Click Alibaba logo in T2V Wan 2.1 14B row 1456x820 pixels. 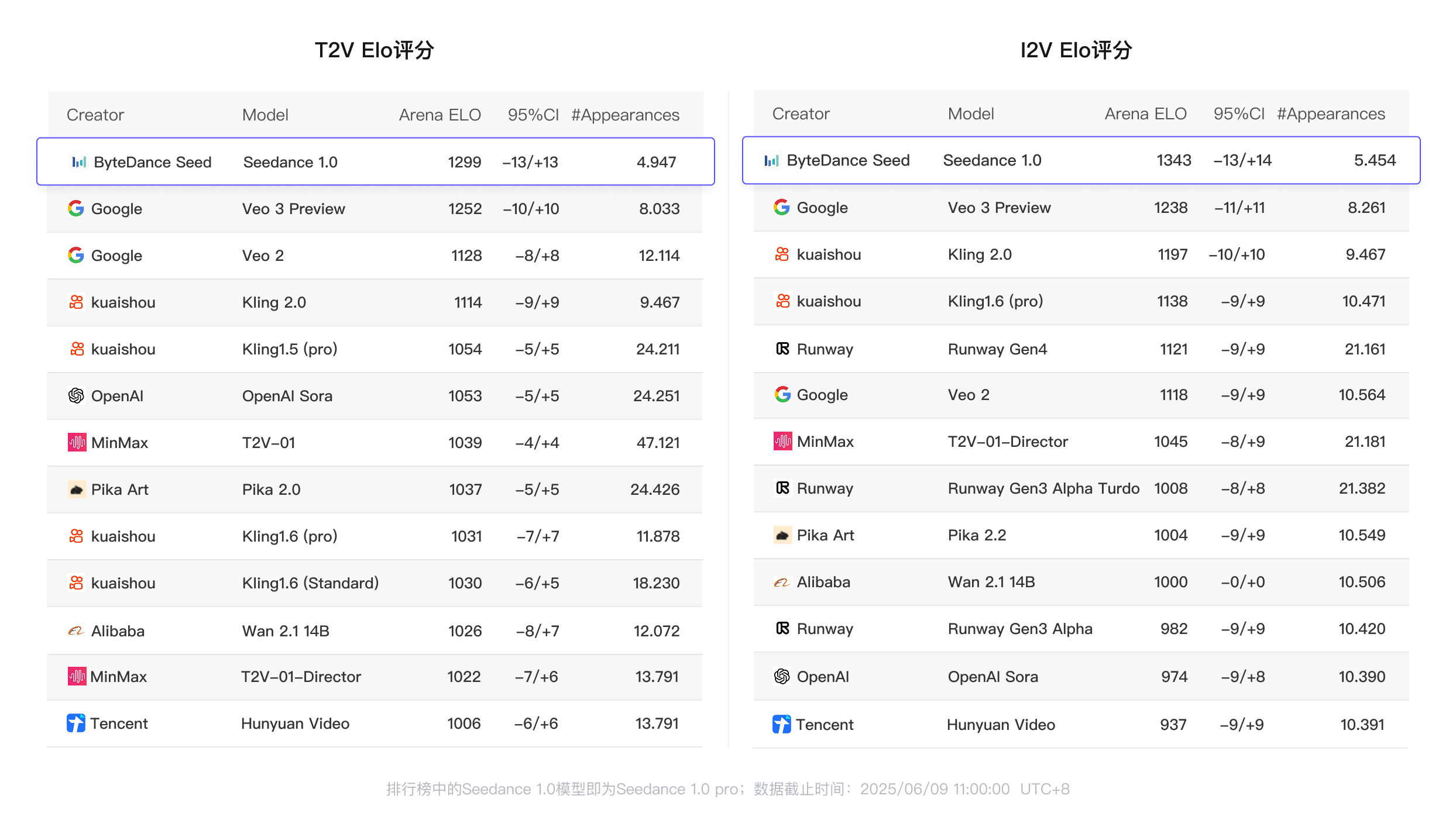pyautogui.click(x=76, y=630)
